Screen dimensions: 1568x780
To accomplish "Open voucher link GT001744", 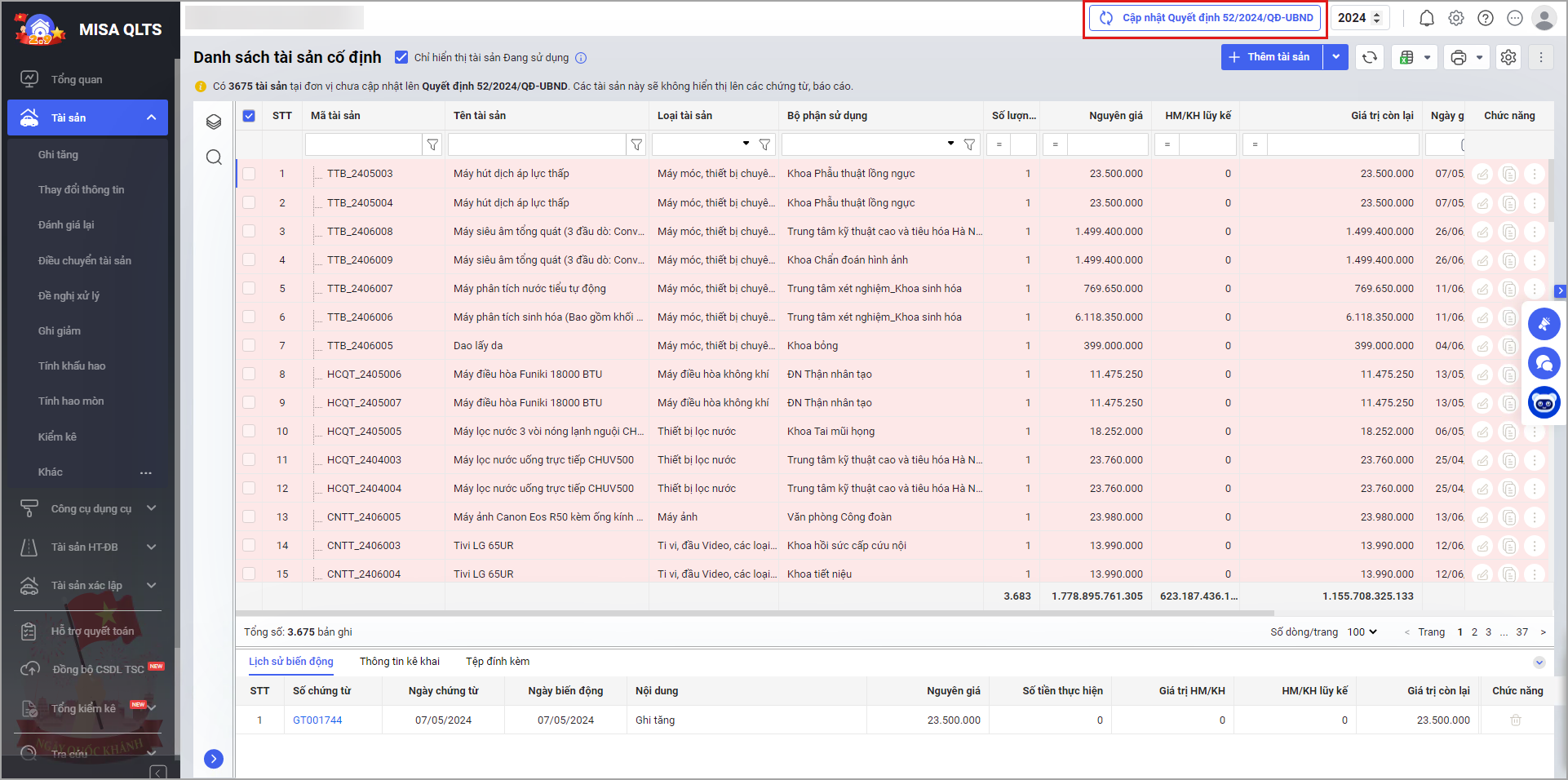I will pos(317,720).
